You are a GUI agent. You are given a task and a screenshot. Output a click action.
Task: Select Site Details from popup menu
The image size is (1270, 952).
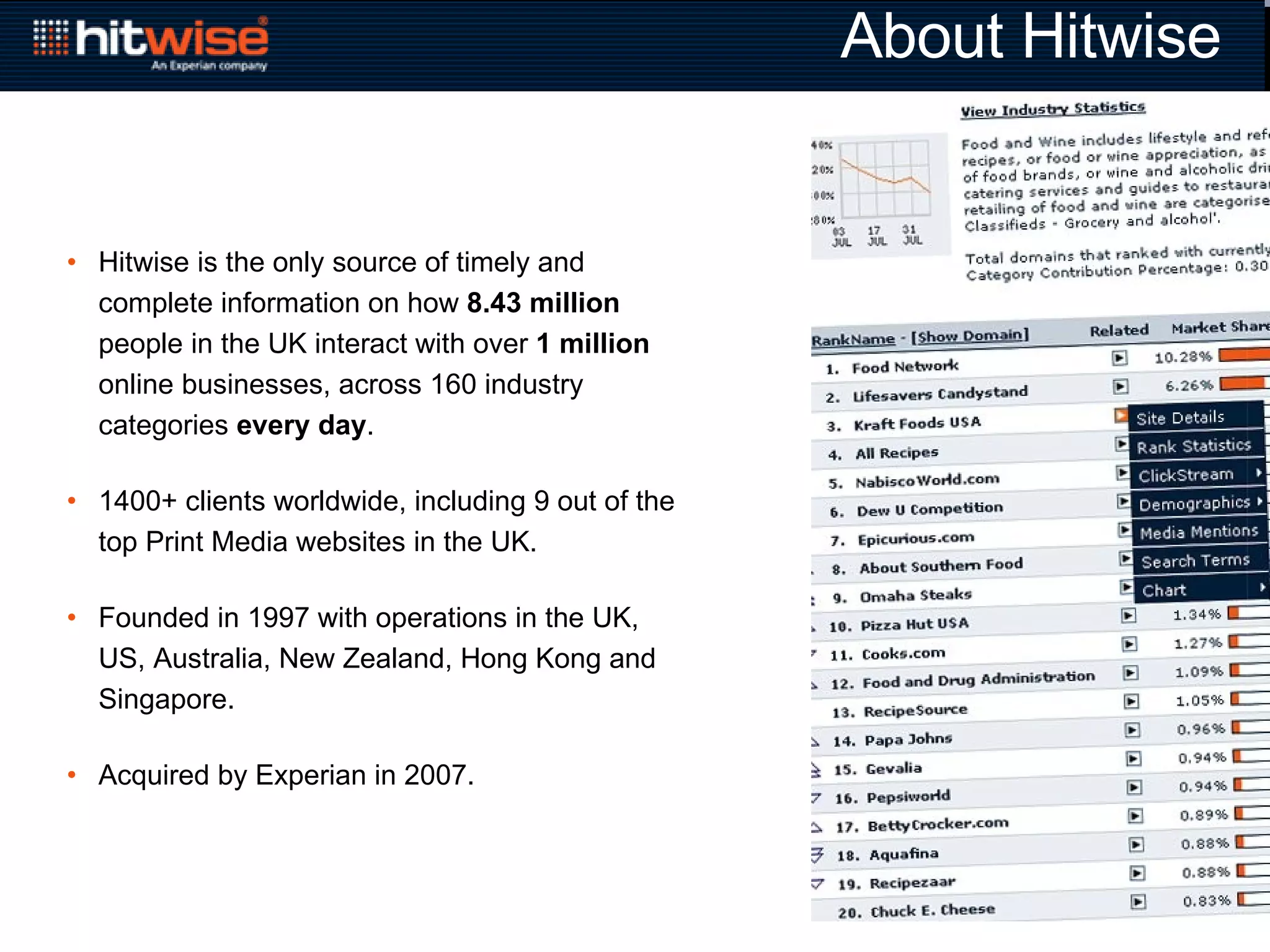pyautogui.click(x=1180, y=418)
